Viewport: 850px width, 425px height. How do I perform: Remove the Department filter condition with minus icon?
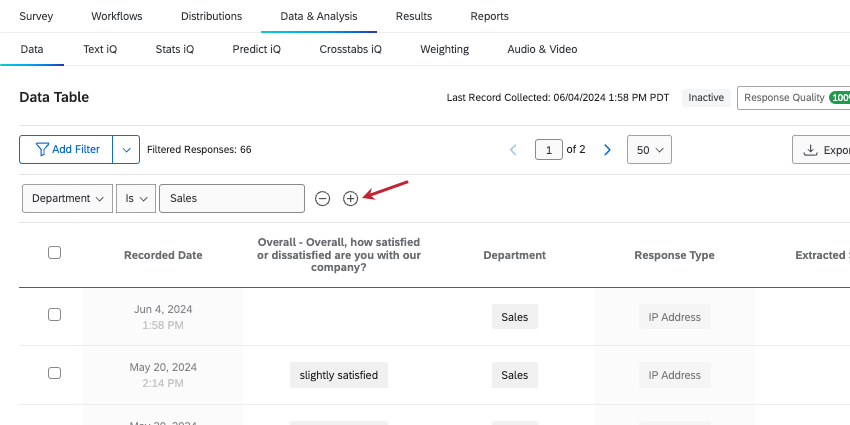pos(323,199)
